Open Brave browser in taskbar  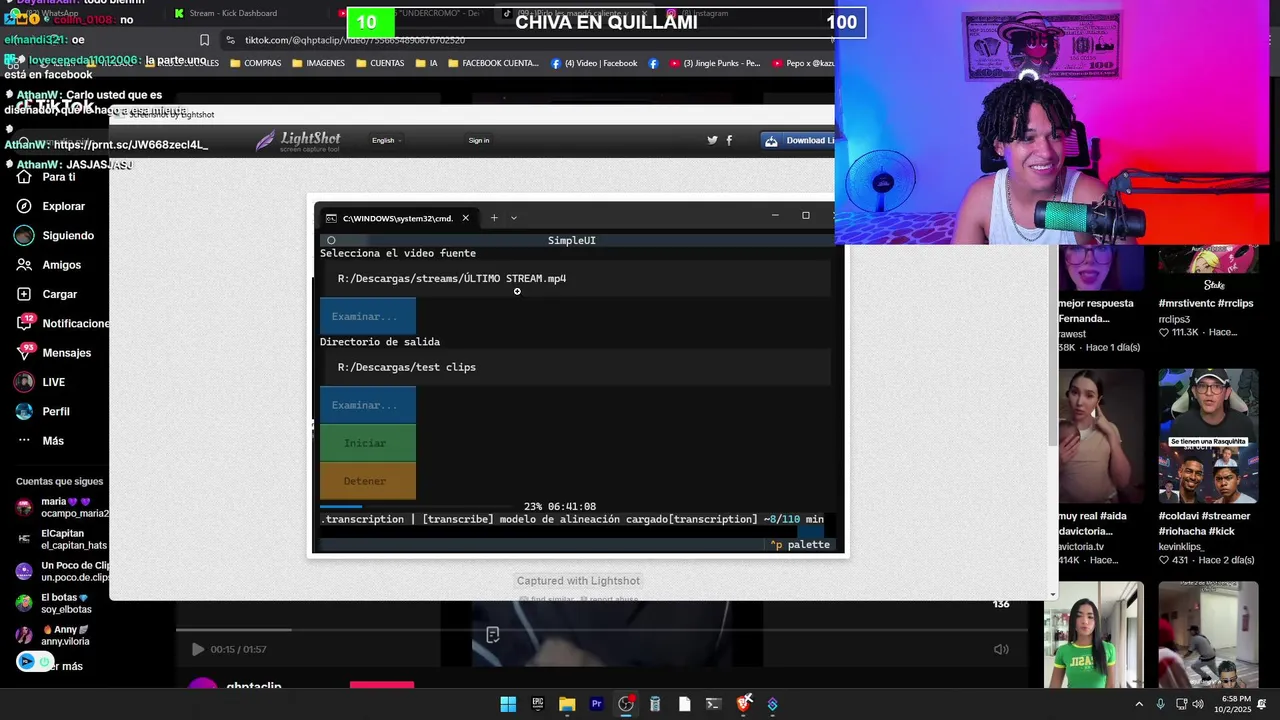click(743, 704)
